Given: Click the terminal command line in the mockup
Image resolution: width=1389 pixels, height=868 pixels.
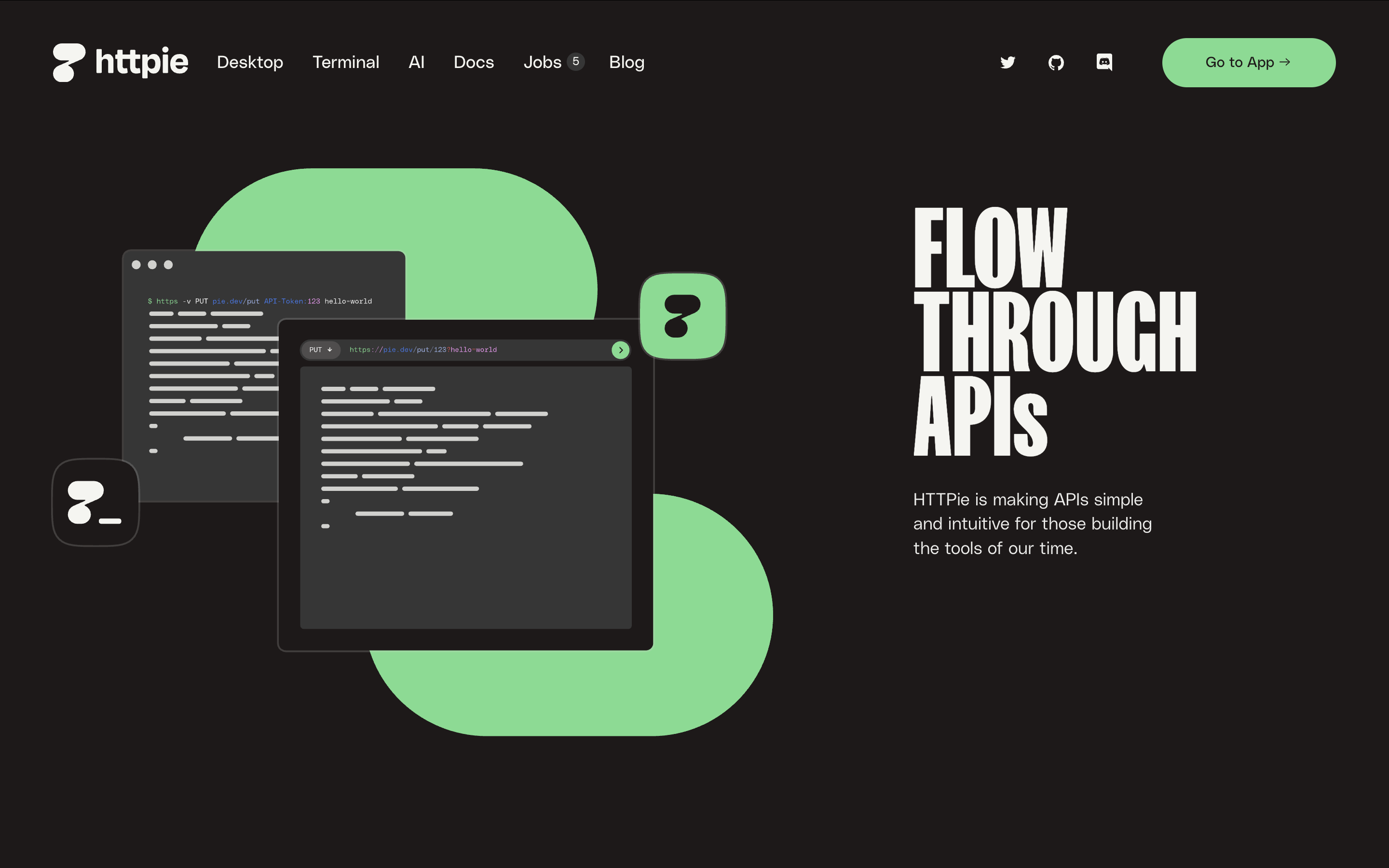Looking at the screenshot, I should 259,301.
